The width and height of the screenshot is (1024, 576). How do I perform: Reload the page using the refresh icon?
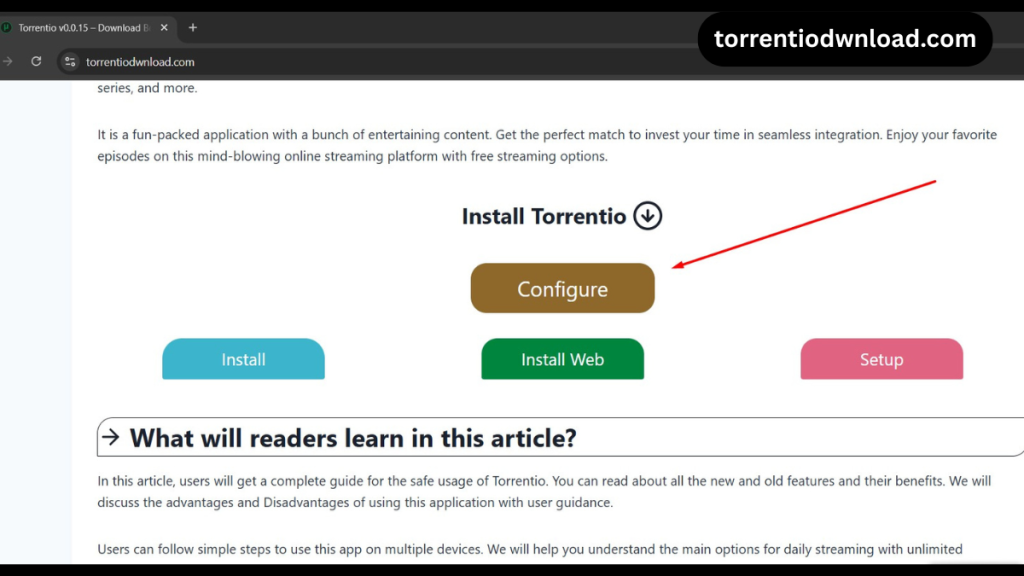tap(36, 61)
